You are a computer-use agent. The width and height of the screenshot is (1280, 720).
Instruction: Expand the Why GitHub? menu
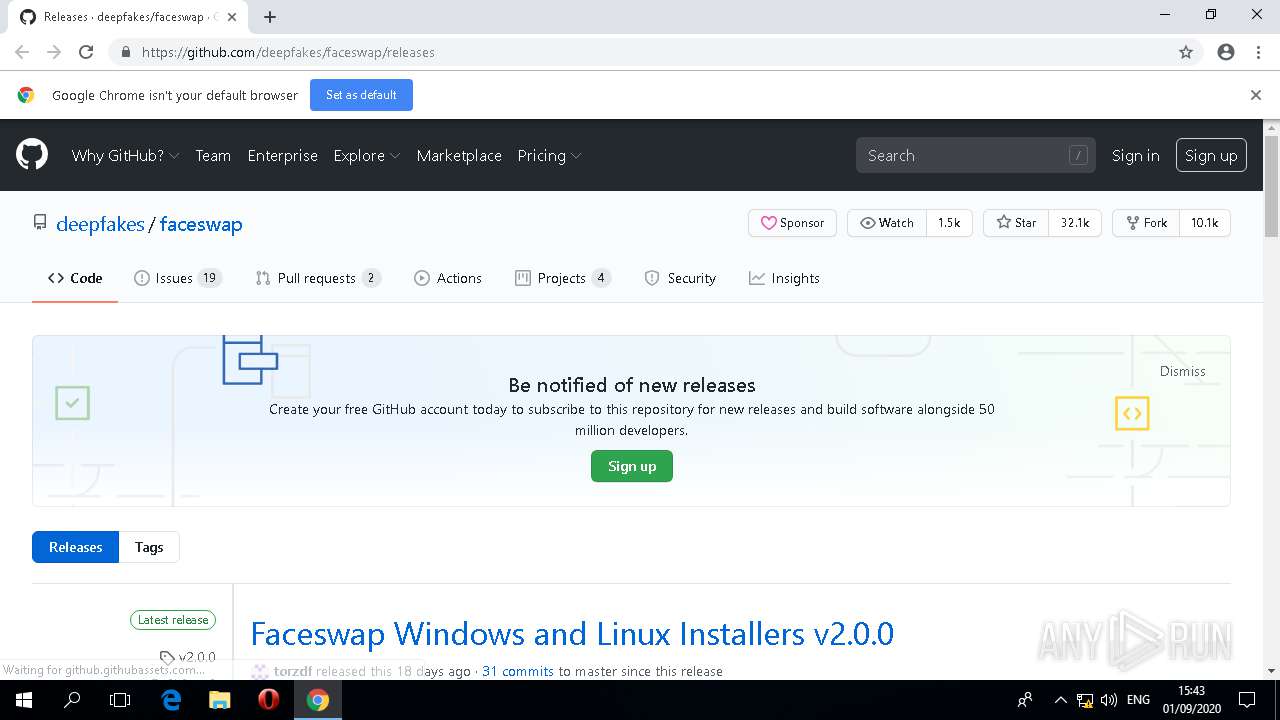(x=125, y=155)
